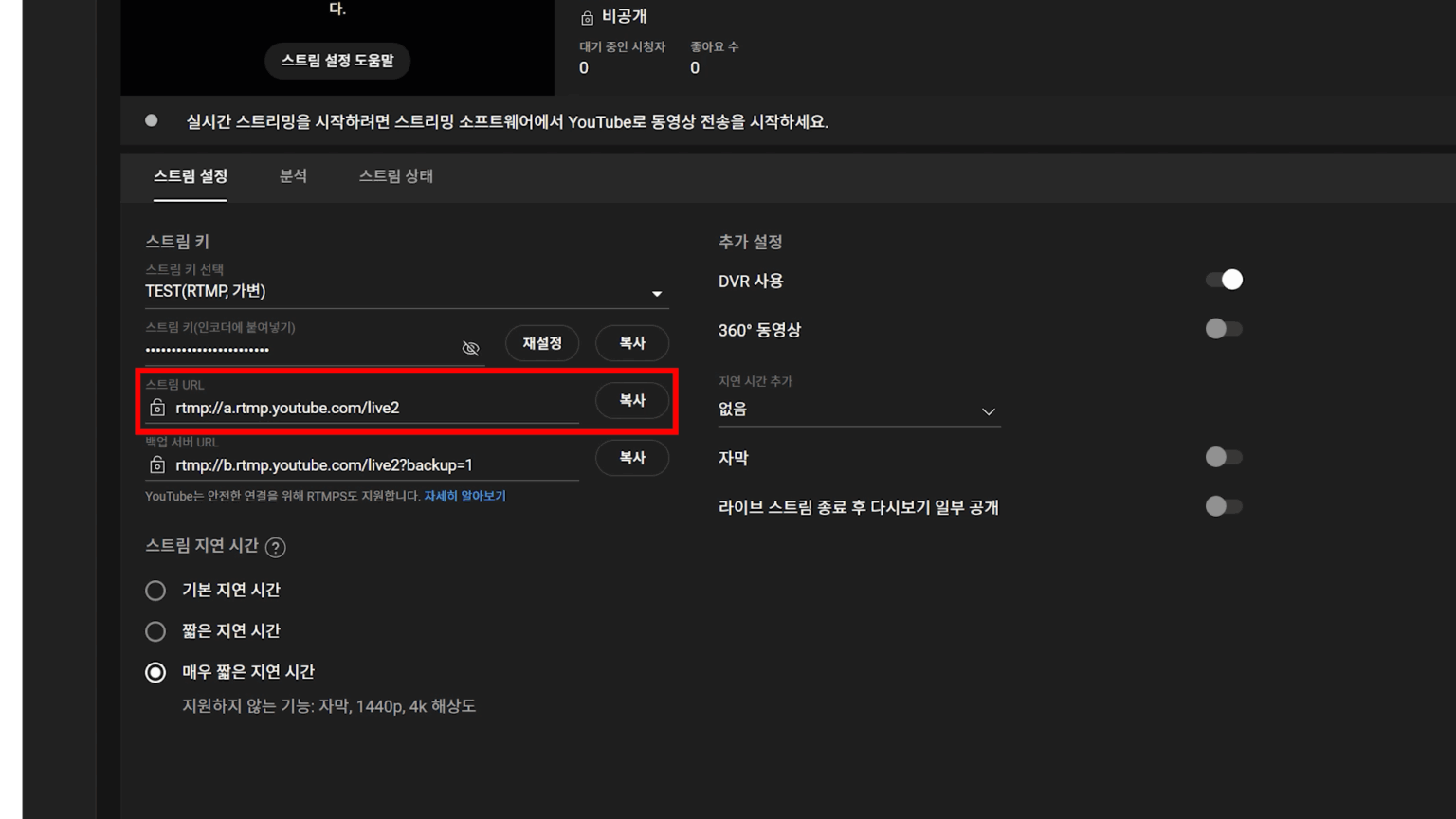Copy the stream URL with the 복사 button

tap(631, 400)
